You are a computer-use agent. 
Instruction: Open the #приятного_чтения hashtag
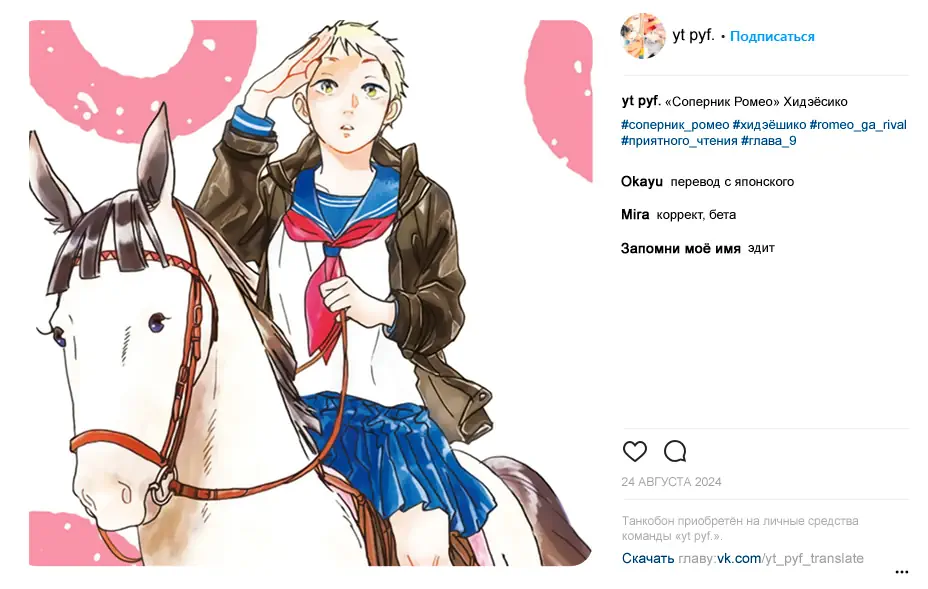click(679, 141)
